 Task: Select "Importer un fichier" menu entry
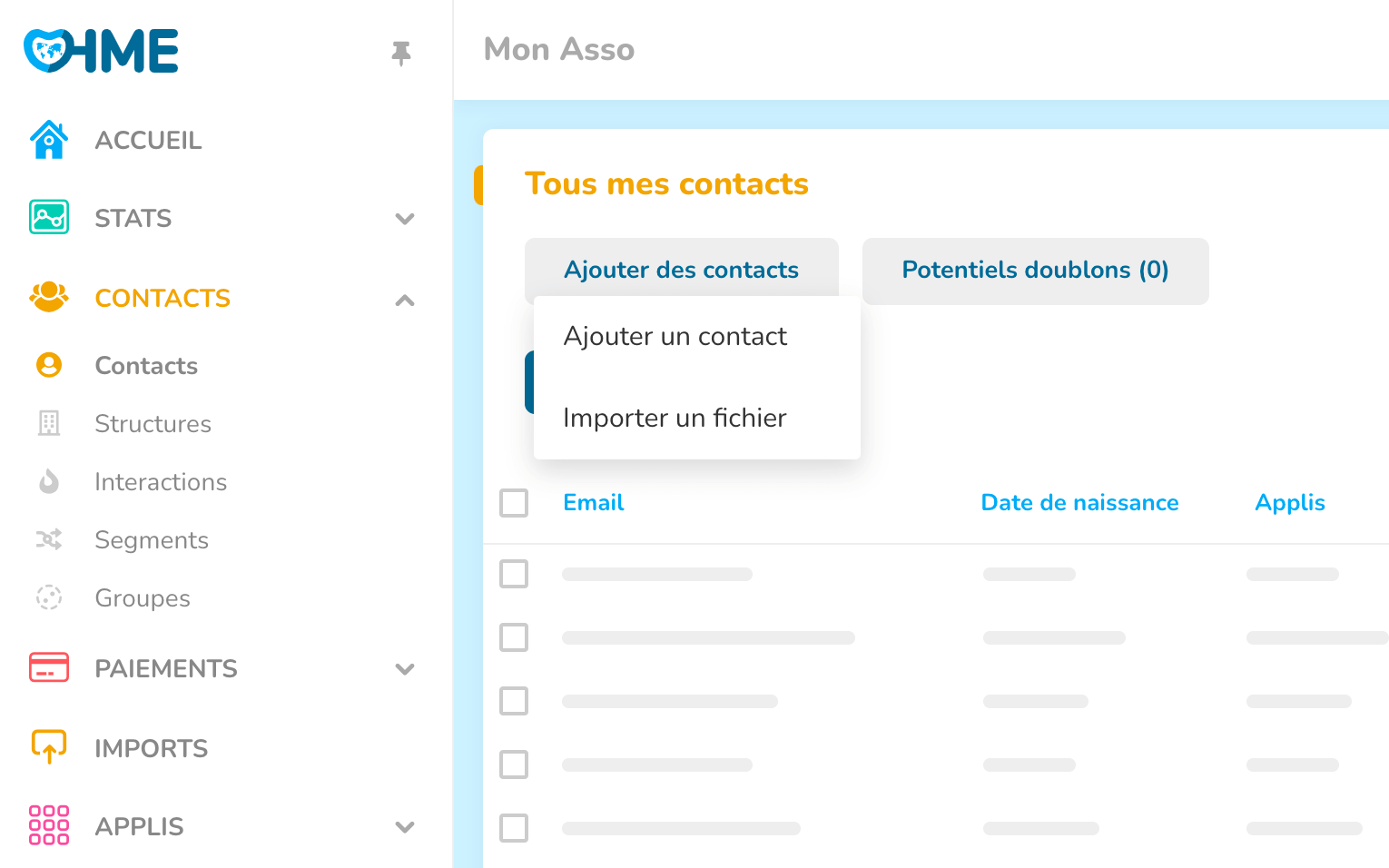tap(675, 419)
